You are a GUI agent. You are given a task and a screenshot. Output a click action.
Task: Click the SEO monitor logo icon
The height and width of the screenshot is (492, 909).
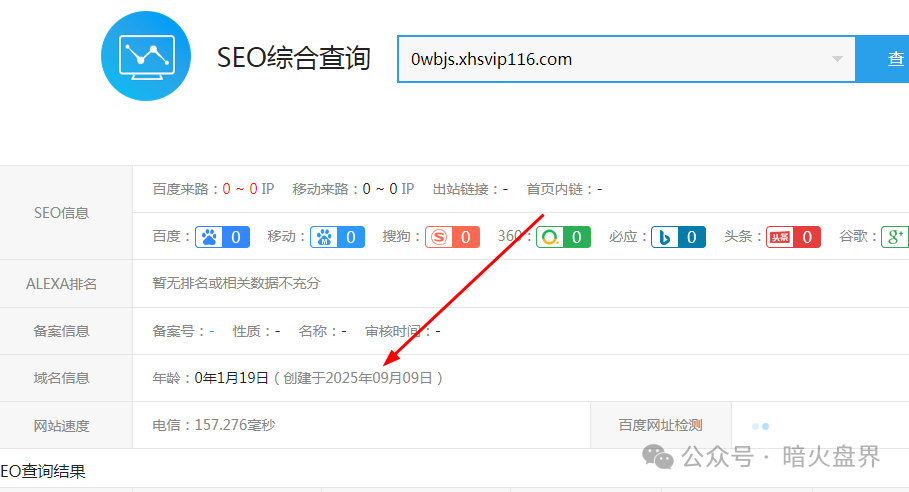[x=146, y=56]
